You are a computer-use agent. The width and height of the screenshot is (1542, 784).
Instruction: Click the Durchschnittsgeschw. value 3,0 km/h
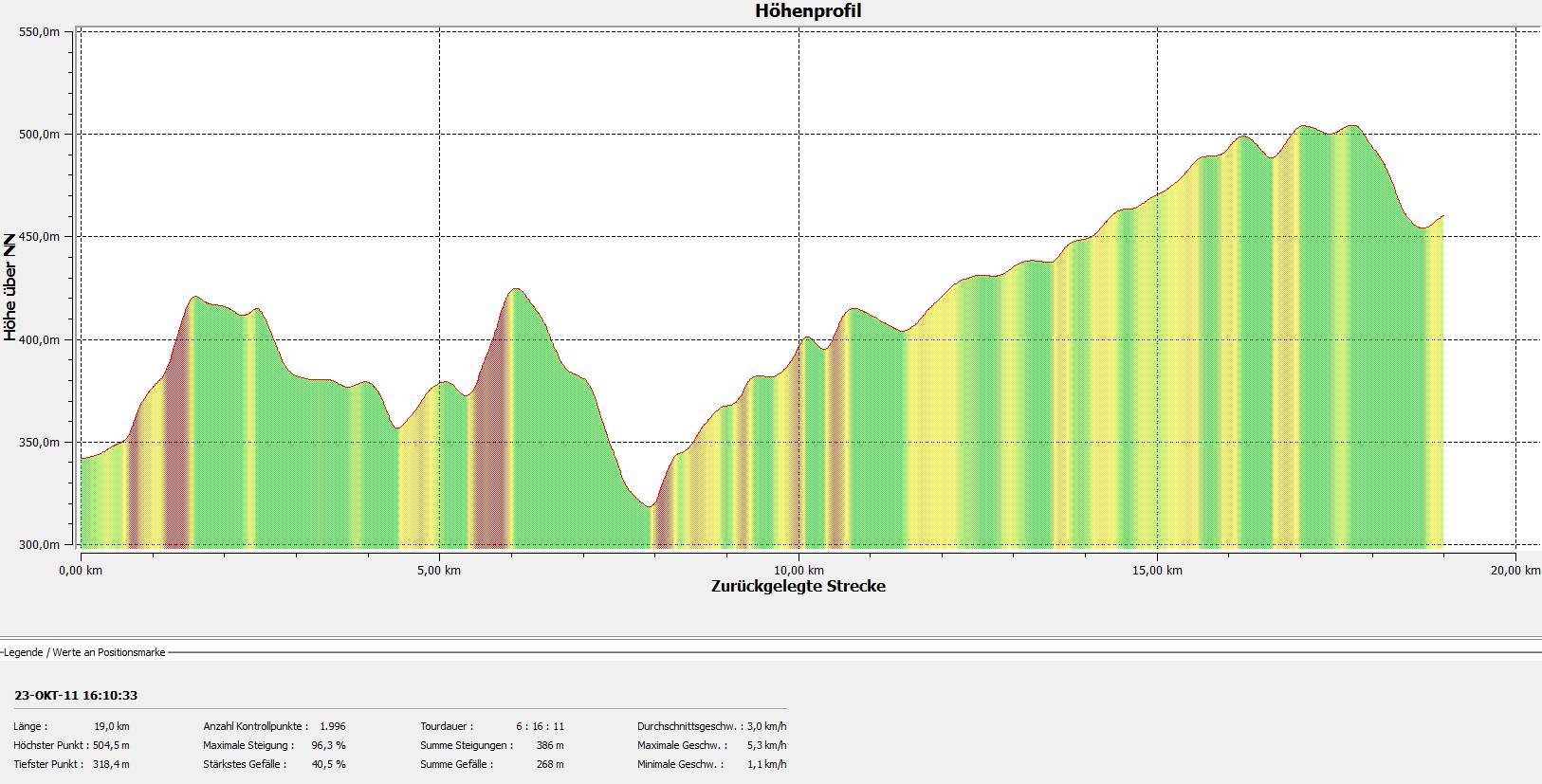tap(766, 726)
